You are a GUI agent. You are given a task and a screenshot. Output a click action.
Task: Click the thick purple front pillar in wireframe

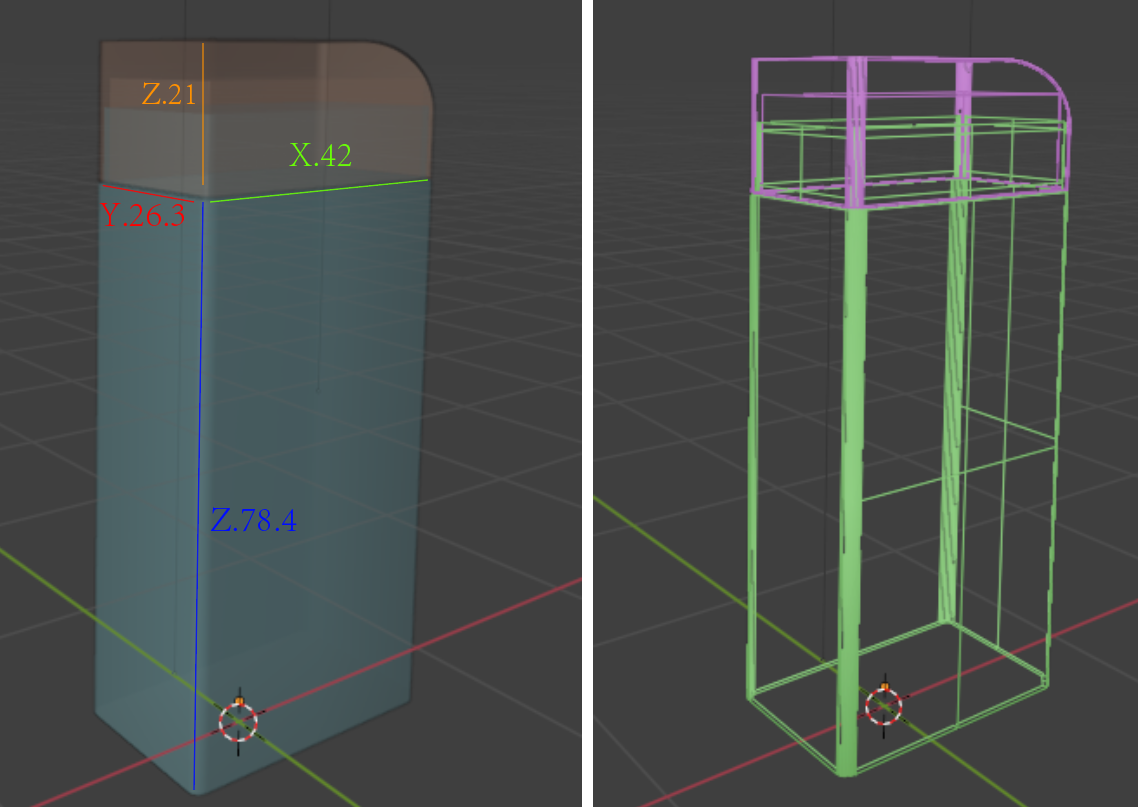(858, 130)
